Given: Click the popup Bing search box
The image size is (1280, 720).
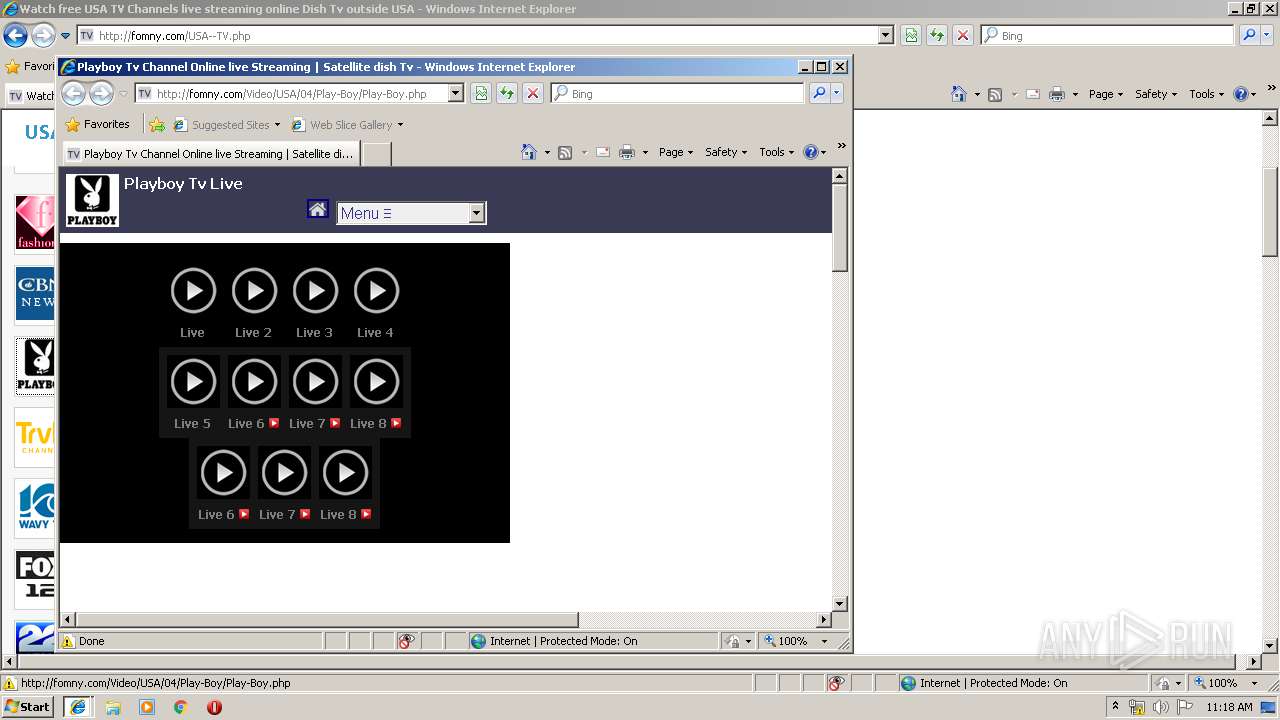Looking at the screenshot, I should coord(677,94).
